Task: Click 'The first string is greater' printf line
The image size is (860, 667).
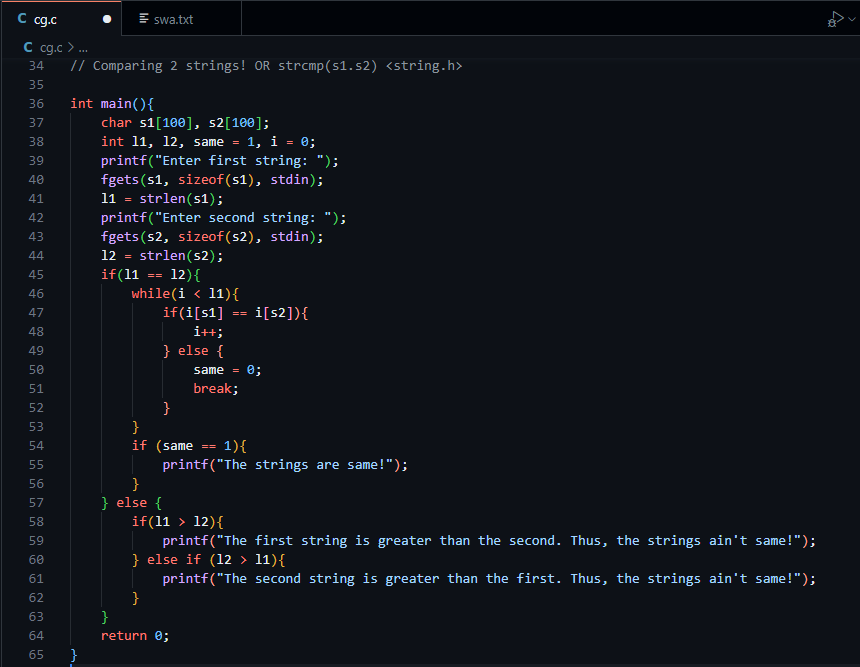Action: (x=489, y=541)
